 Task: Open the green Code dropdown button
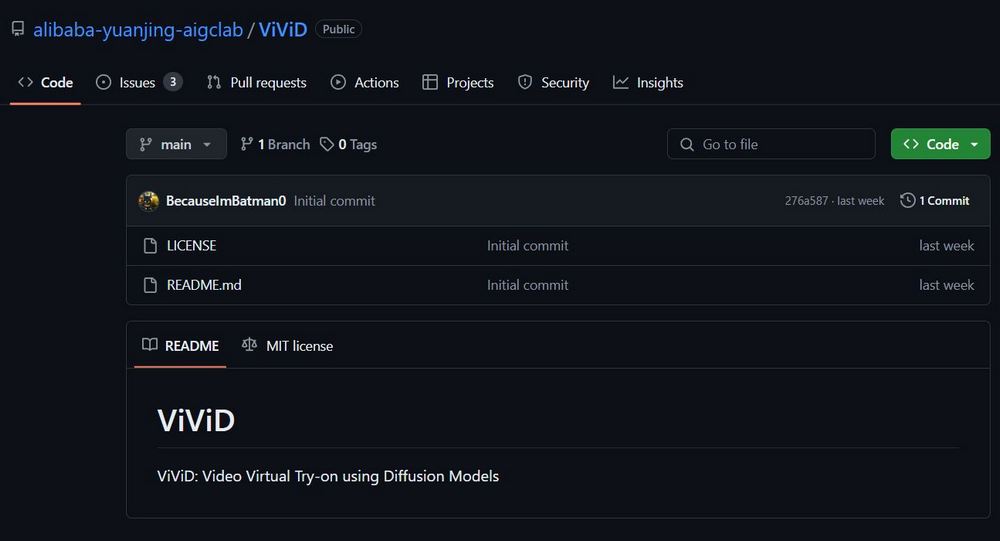[940, 144]
